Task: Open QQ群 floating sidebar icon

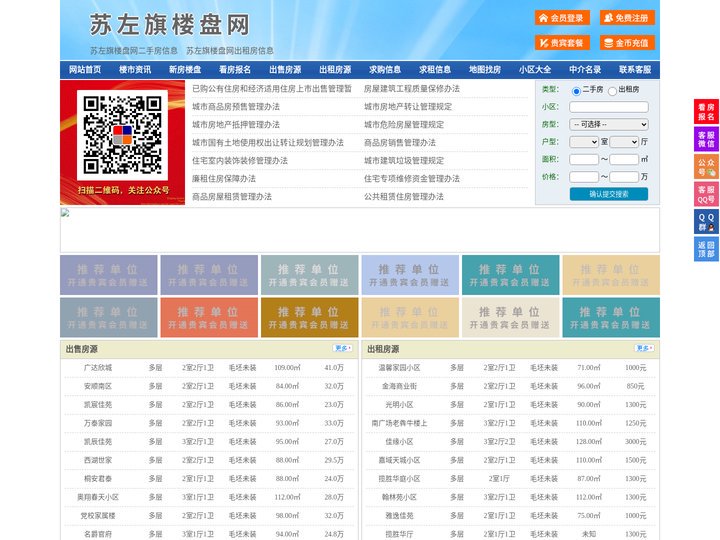Action: (706, 222)
